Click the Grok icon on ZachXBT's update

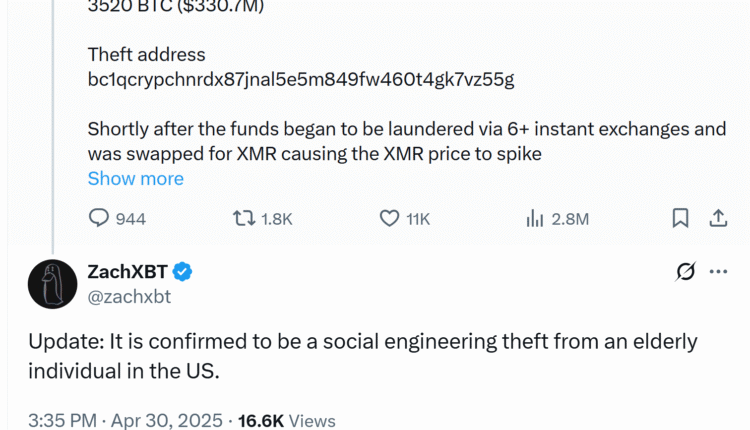(686, 271)
